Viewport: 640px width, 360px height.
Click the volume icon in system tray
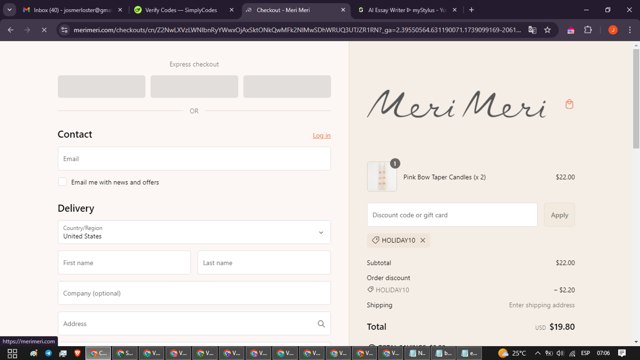[560, 353]
